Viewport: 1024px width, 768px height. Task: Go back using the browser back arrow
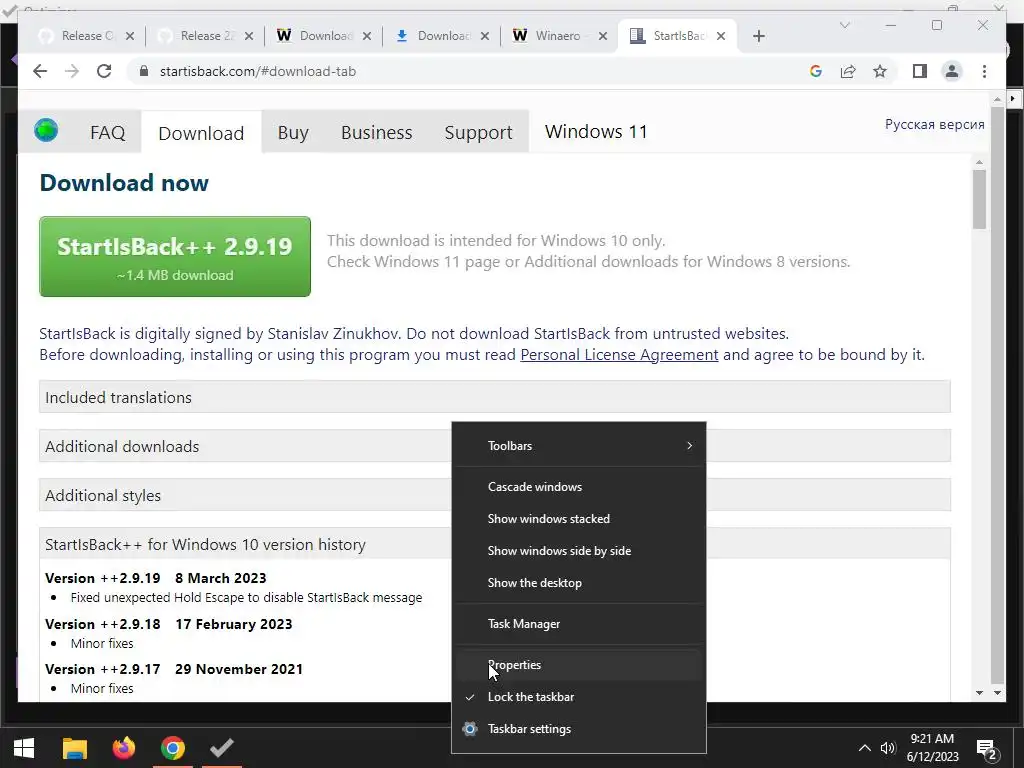40,71
